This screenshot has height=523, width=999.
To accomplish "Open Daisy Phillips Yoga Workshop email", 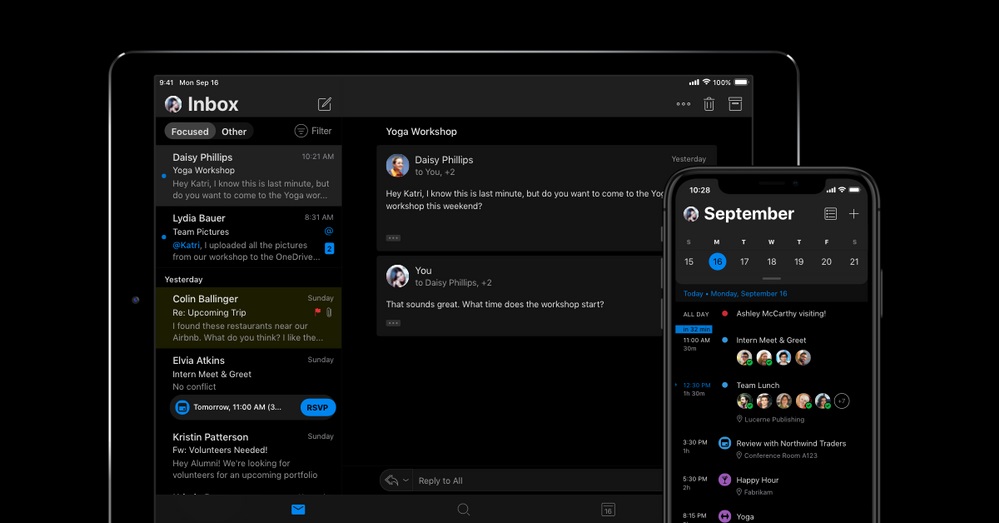I will [x=248, y=176].
